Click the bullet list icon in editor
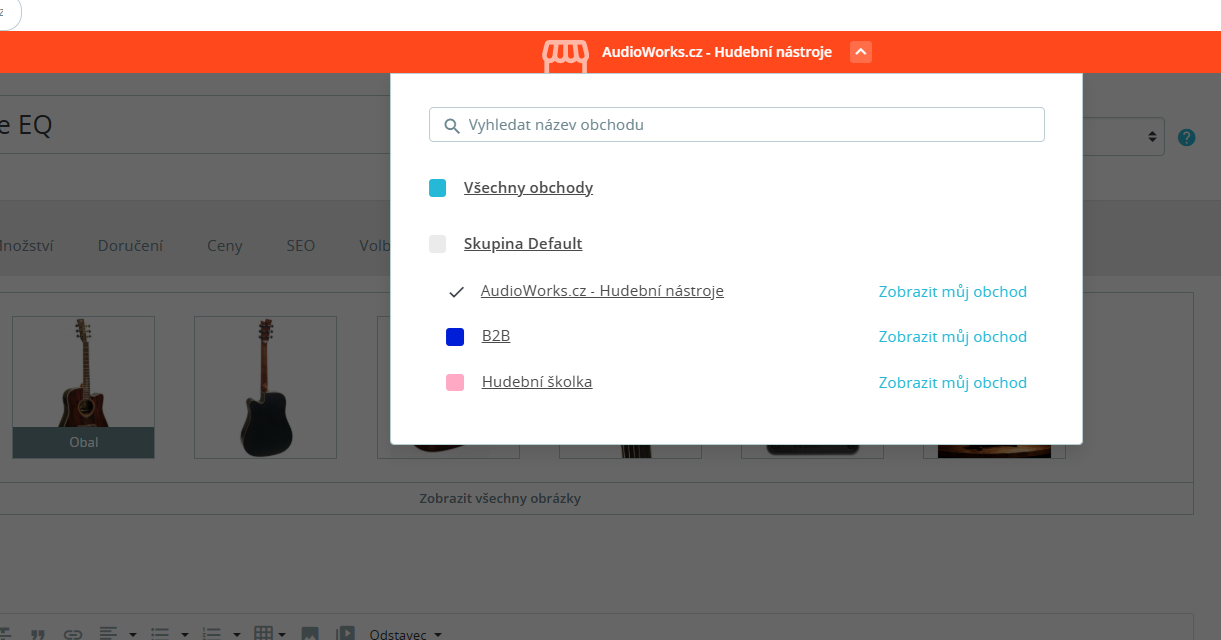1221x640 pixels. 160,634
